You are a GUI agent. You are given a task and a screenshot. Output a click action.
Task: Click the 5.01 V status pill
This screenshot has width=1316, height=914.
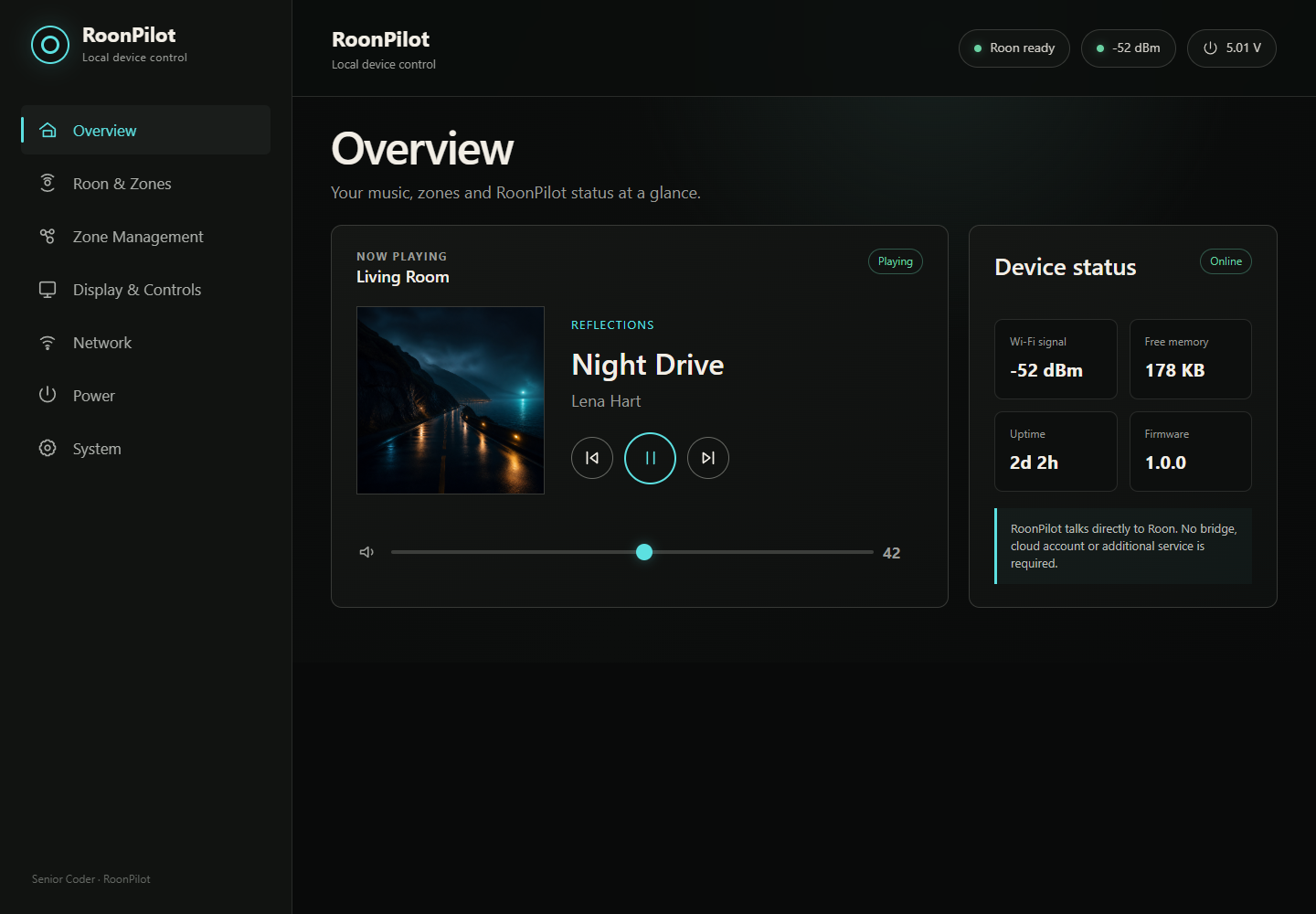1232,48
